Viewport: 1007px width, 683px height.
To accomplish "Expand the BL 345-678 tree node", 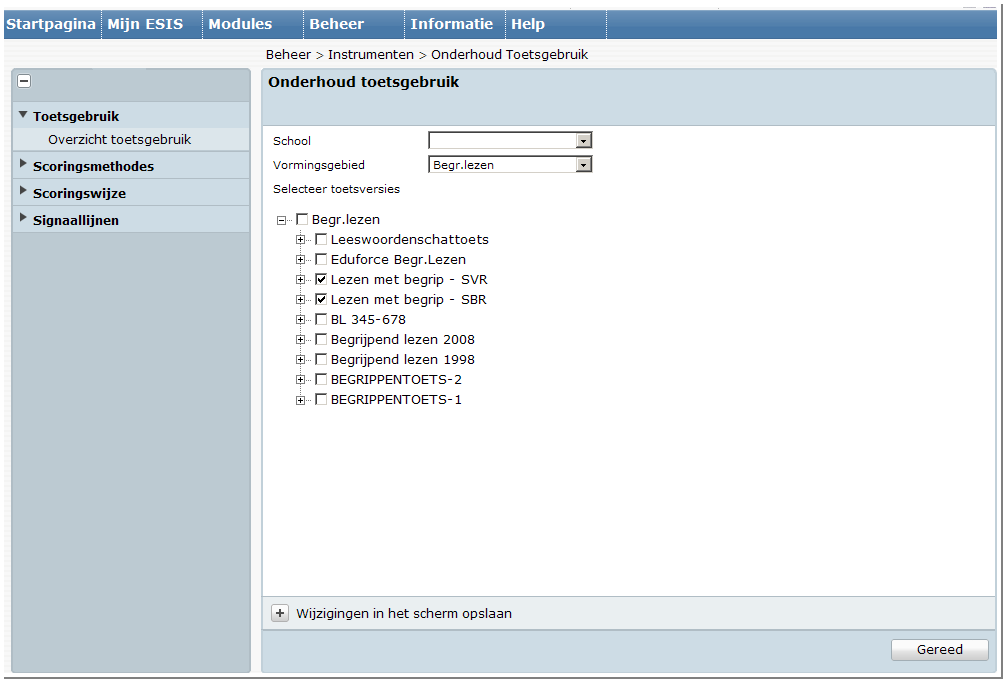I will click(x=300, y=319).
